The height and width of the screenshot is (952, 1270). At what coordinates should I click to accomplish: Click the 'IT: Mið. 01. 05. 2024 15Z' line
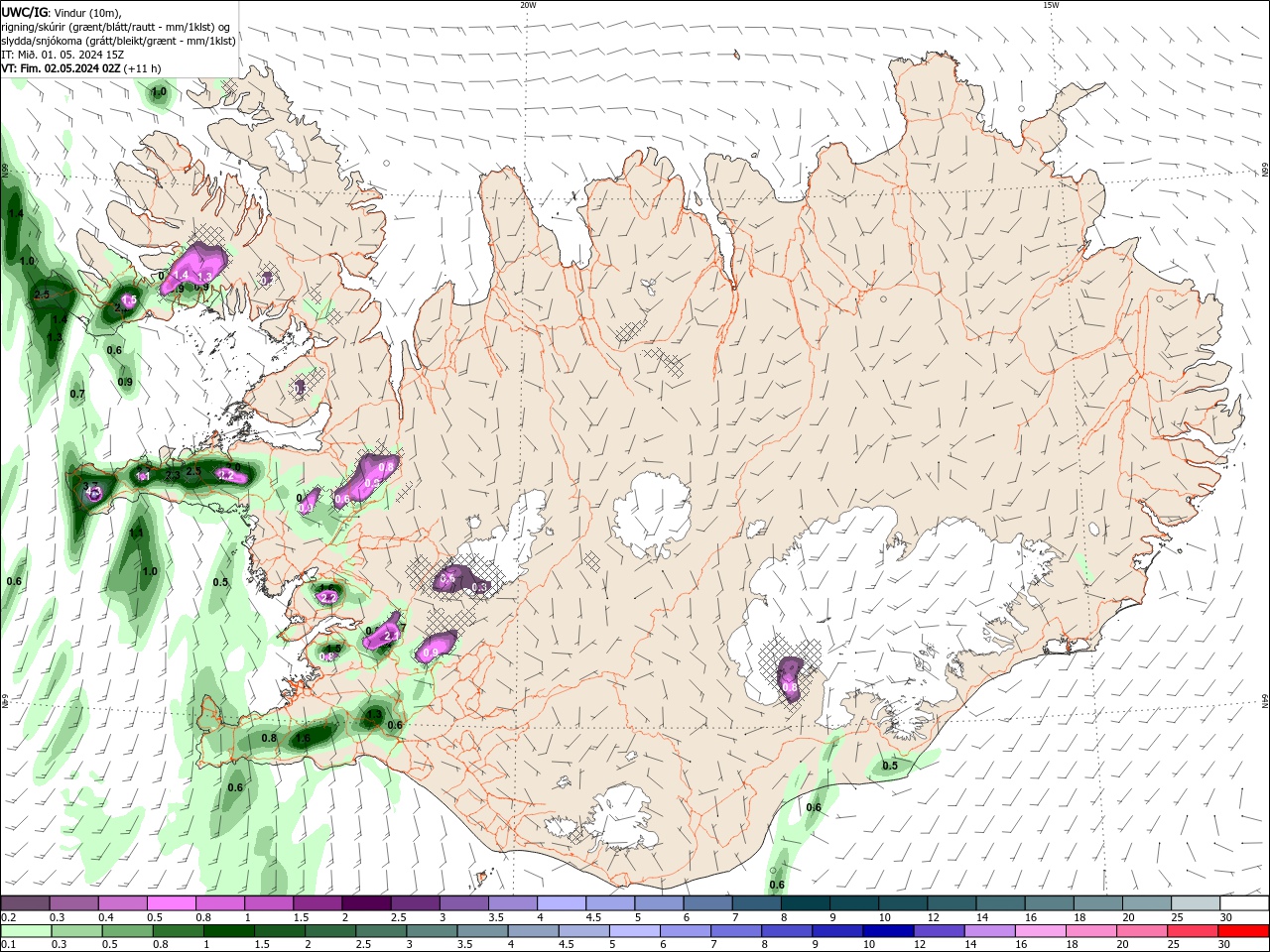pos(63,55)
